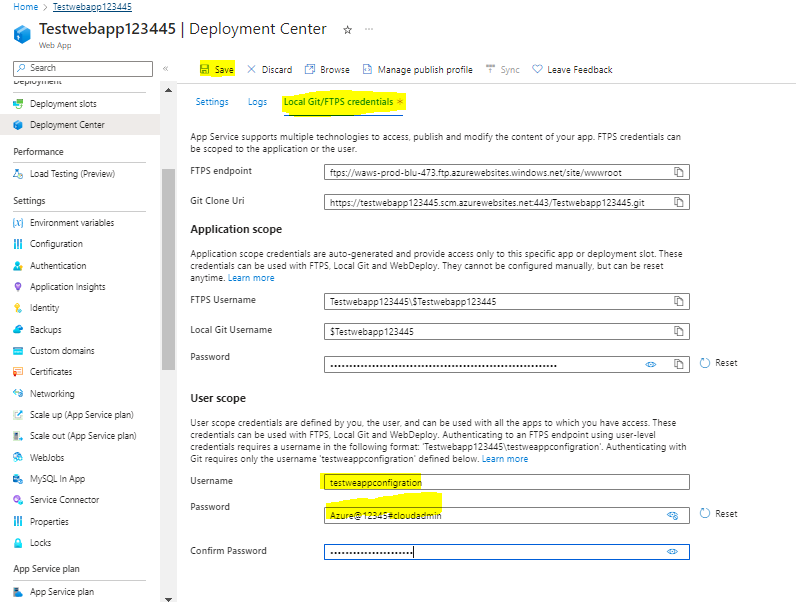Click the Custom domains icon
The height and width of the screenshot is (602, 796).
18,351
